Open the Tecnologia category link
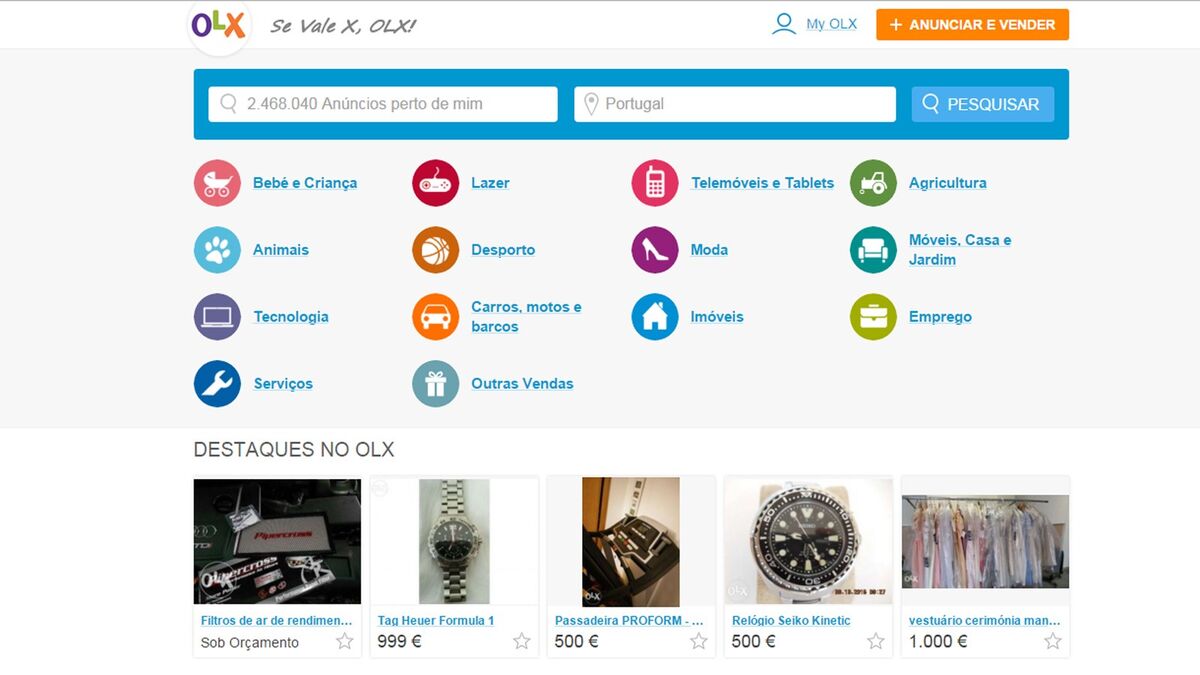This screenshot has height=675, width=1200. pyautogui.click(x=291, y=317)
